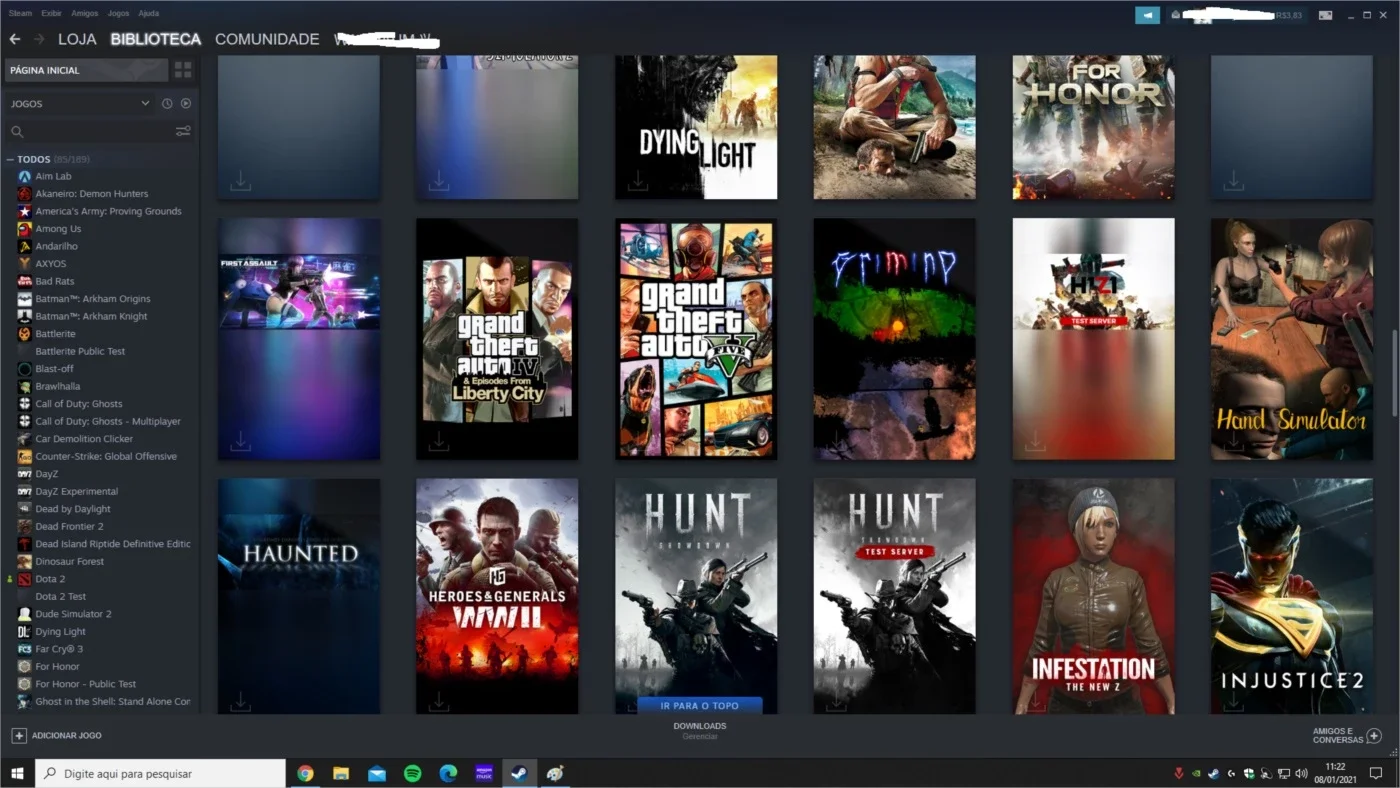Click download icon on Heroes & Generals cover

pyautogui.click(x=438, y=702)
